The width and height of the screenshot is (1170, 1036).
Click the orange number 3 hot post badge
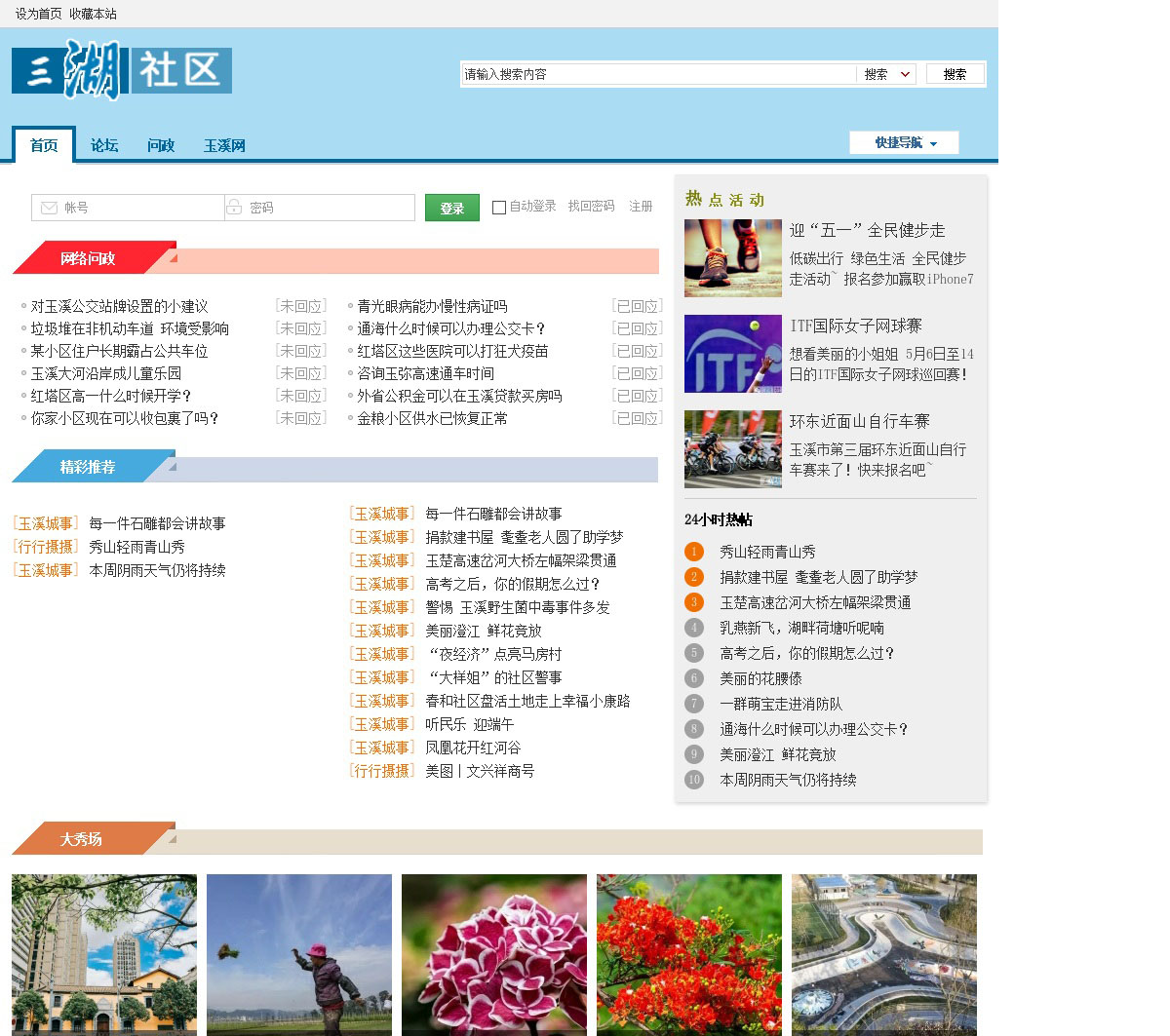click(694, 602)
